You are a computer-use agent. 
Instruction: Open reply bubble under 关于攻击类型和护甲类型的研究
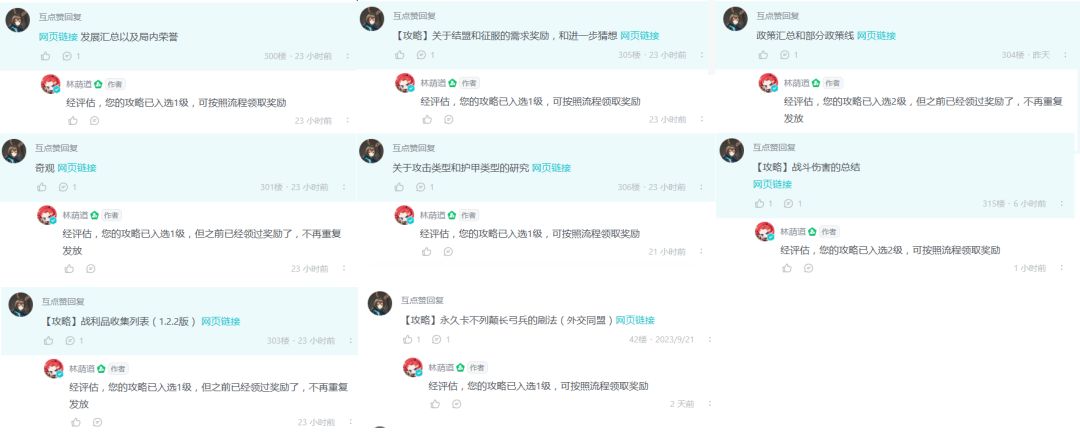[x=421, y=187]
